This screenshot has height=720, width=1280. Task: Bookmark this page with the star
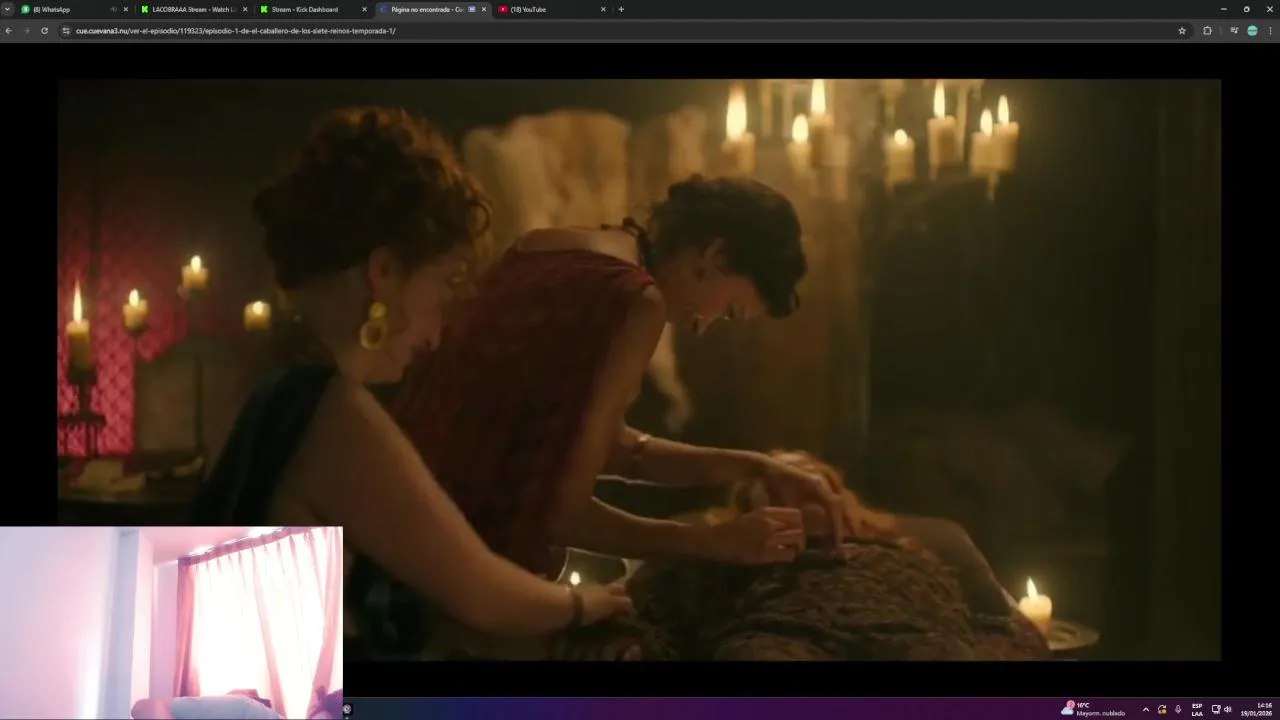pyautogui.click(x=1182, y=30)
